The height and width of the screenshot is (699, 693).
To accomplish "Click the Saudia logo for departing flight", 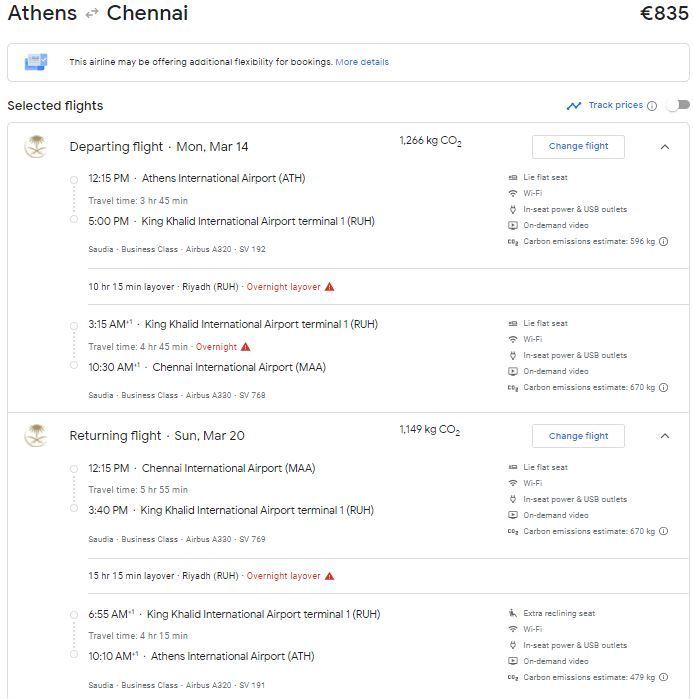I will tap(37, 147).
